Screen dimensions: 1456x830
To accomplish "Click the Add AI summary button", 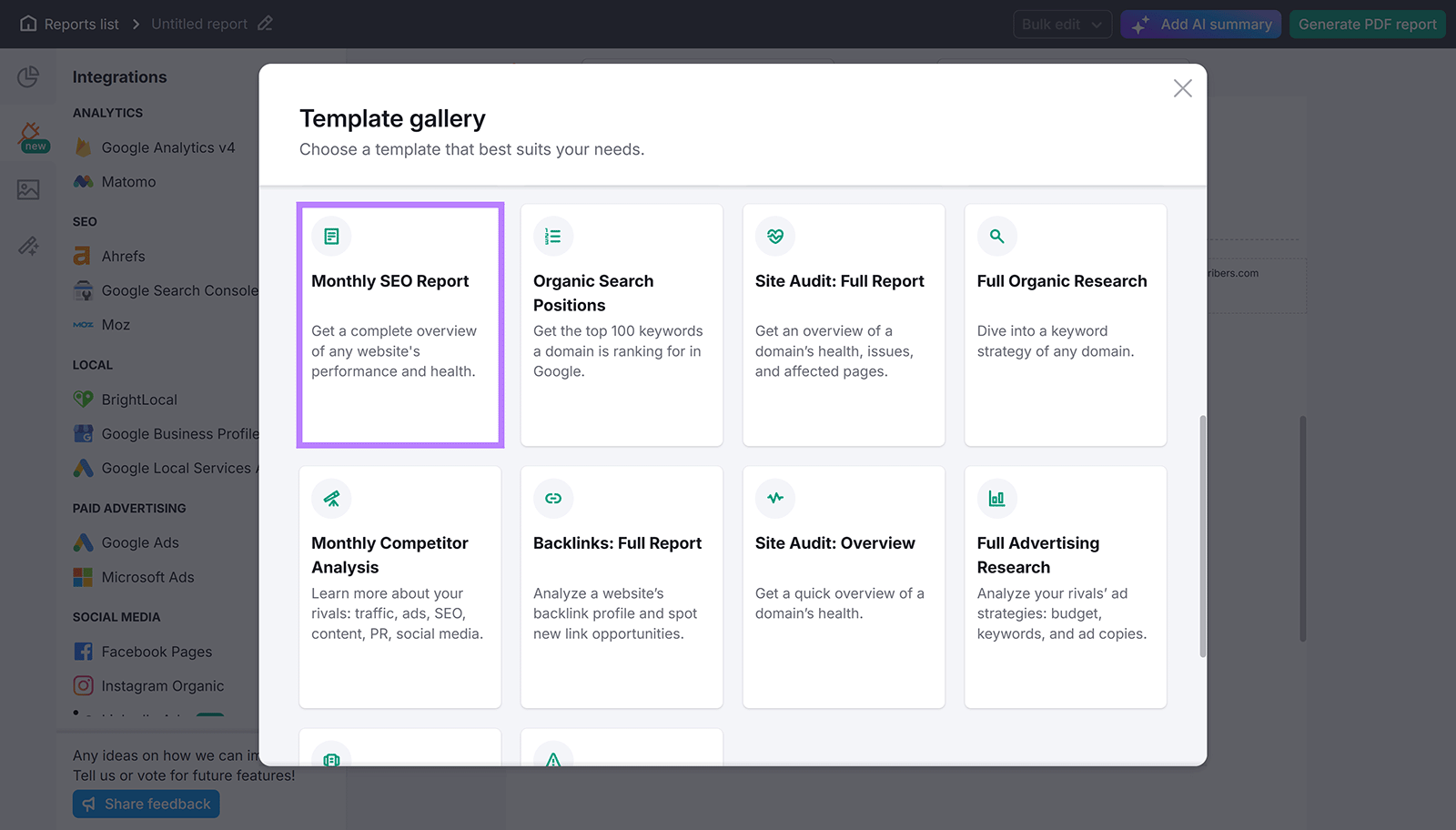I will coord(1200,24).
